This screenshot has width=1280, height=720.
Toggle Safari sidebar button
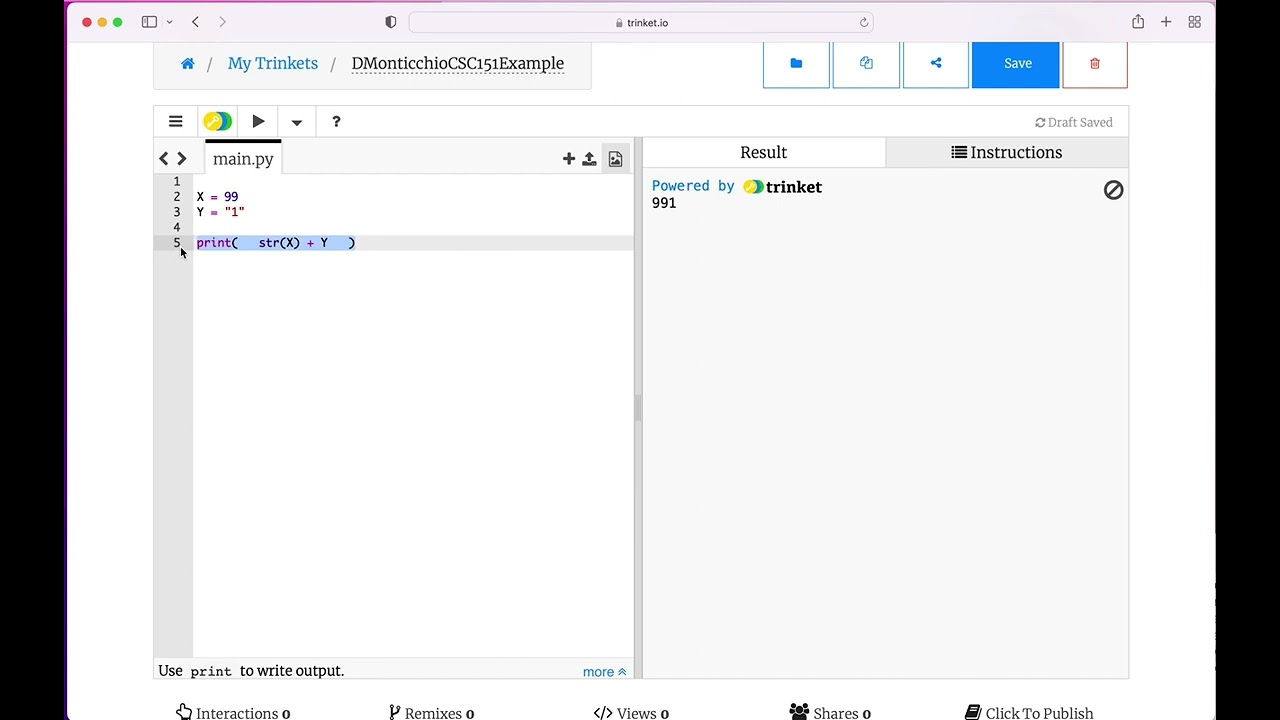[x=149, y=22]
